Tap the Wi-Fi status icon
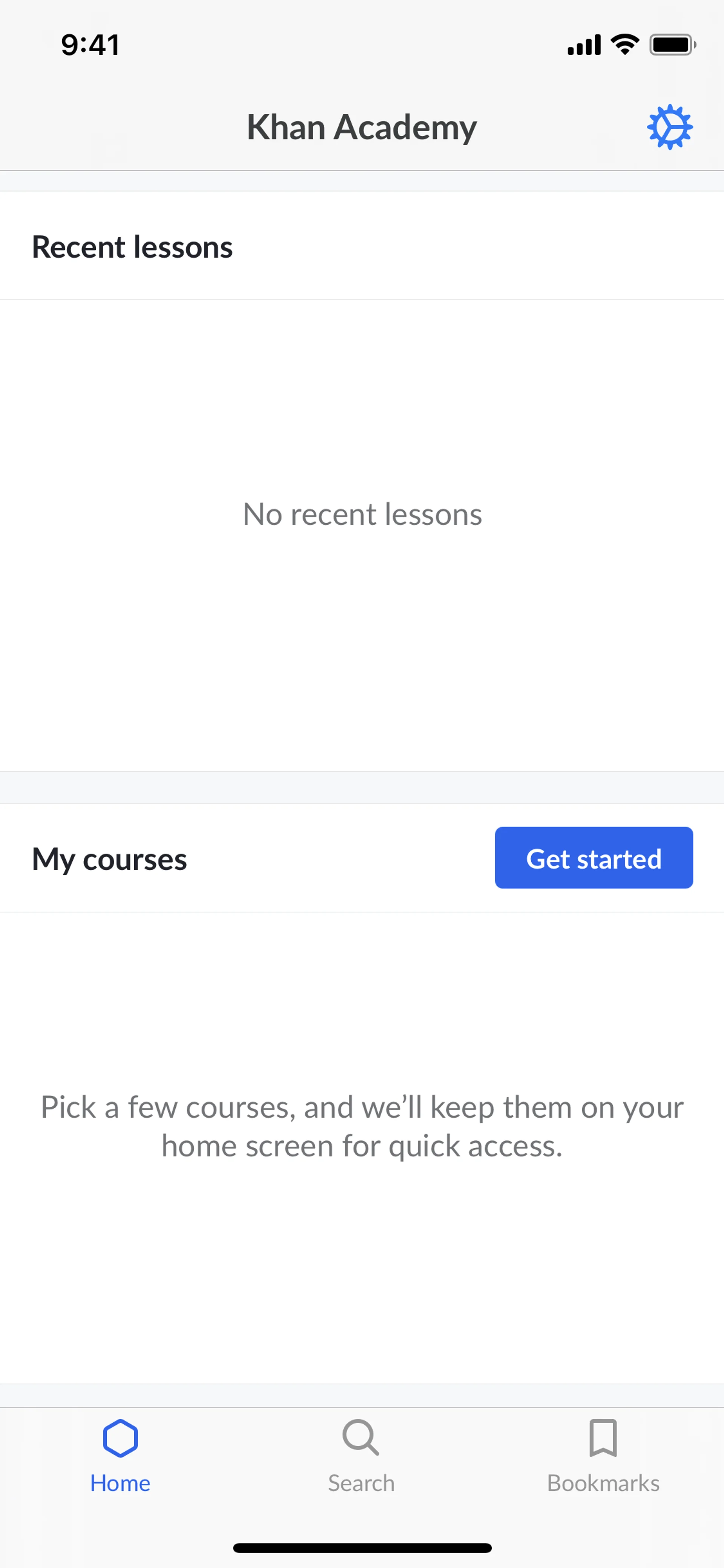Image resolution: width=724 pixels, height=1568 pixels. 625,45
